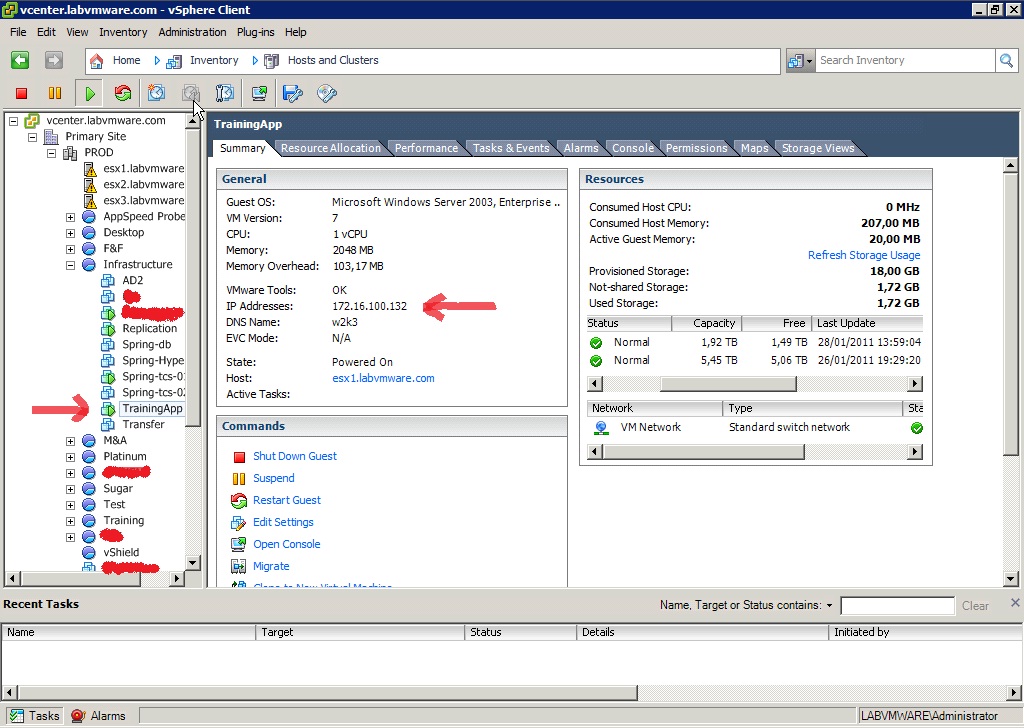This screenshot has width=1024, height=728.
Task: Switch to the Performance tab
Action: pyautogui.click(x=426, y=148)
